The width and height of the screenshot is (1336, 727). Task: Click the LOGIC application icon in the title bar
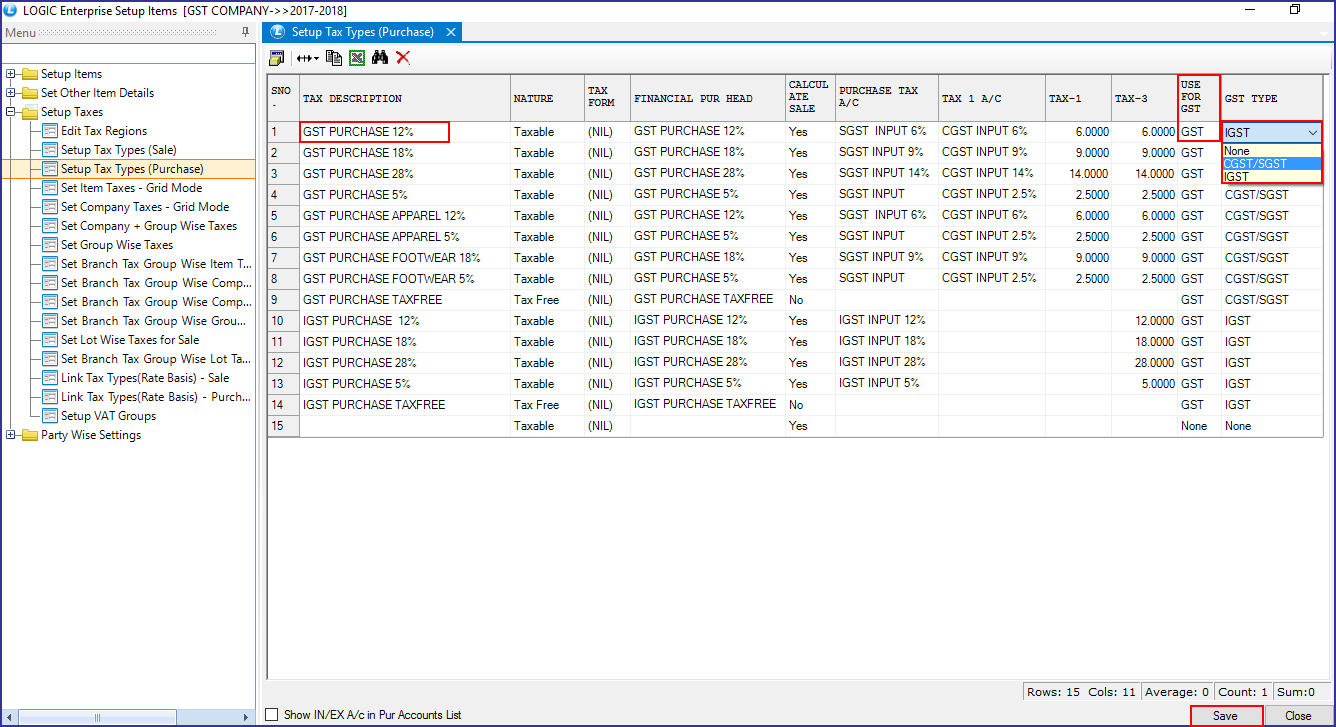point(10,10)
